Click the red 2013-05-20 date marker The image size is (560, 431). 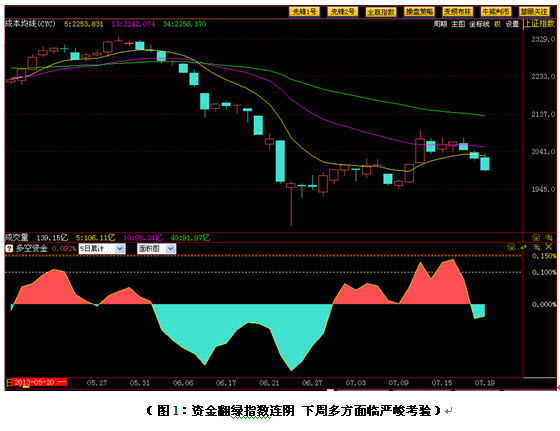click(39, 382)
